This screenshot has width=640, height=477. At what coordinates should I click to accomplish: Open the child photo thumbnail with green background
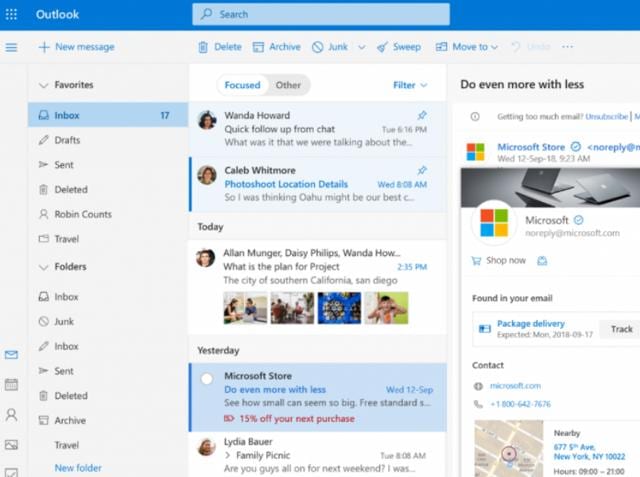(x=386, y=308)
